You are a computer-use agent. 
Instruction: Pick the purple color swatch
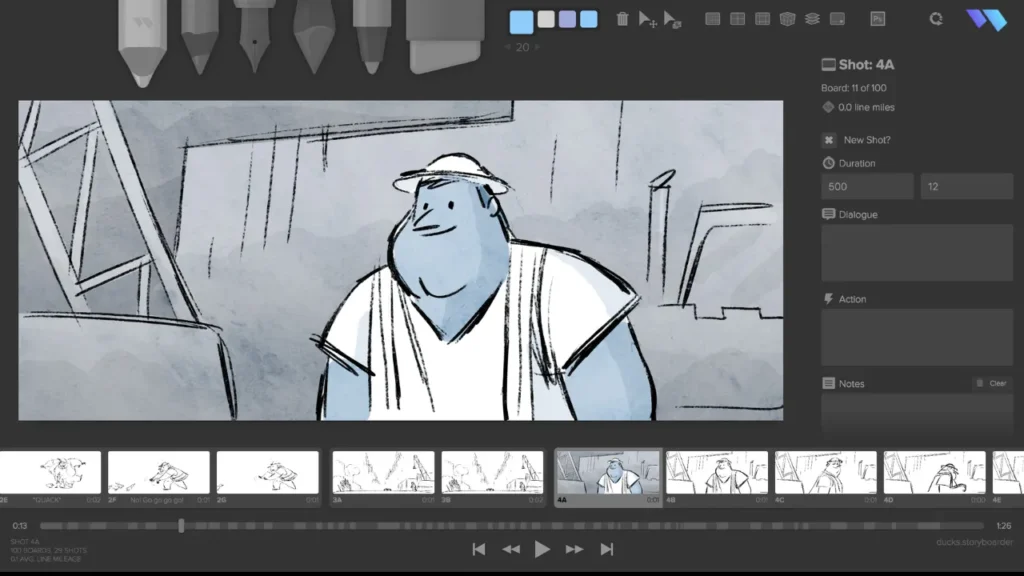pos(566,18)
